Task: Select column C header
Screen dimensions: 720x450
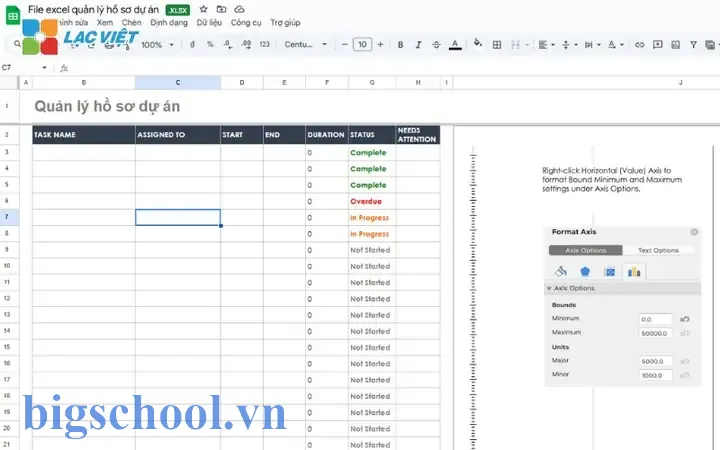Action: pyautogui.click(x=178, y=83)
